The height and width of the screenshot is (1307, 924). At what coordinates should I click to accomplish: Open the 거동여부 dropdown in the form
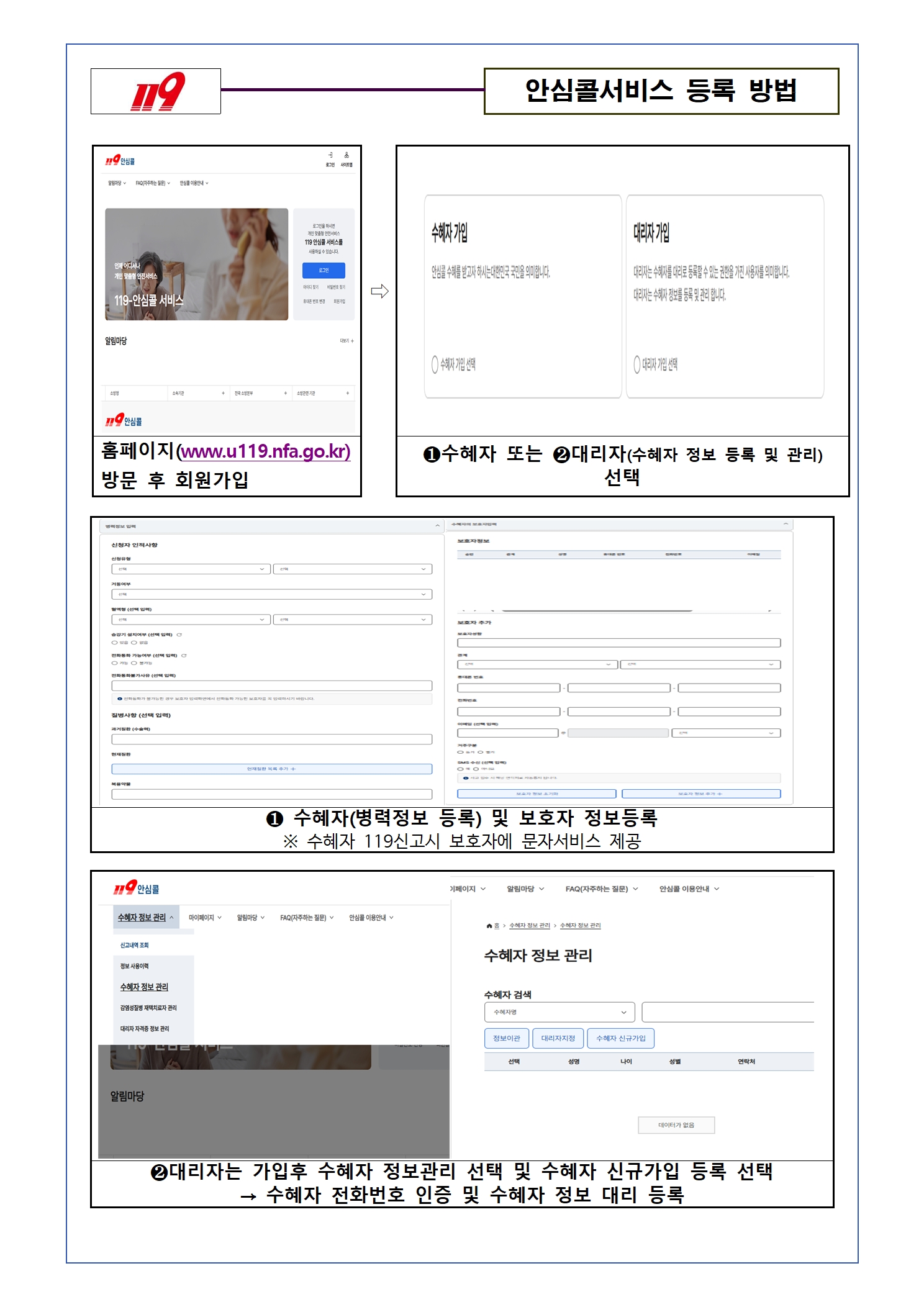point(272,594)
